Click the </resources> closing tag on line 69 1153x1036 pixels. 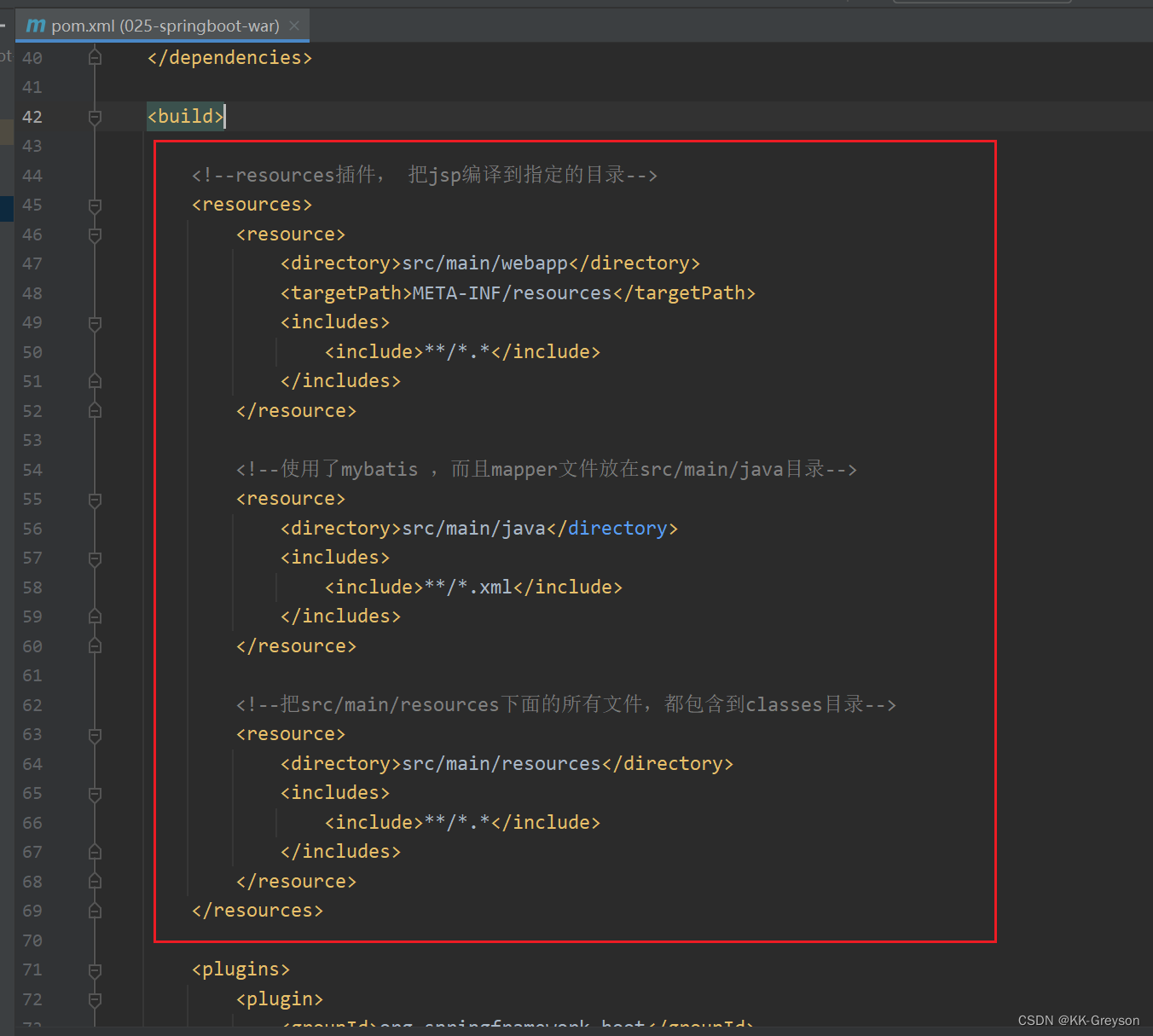257,911
